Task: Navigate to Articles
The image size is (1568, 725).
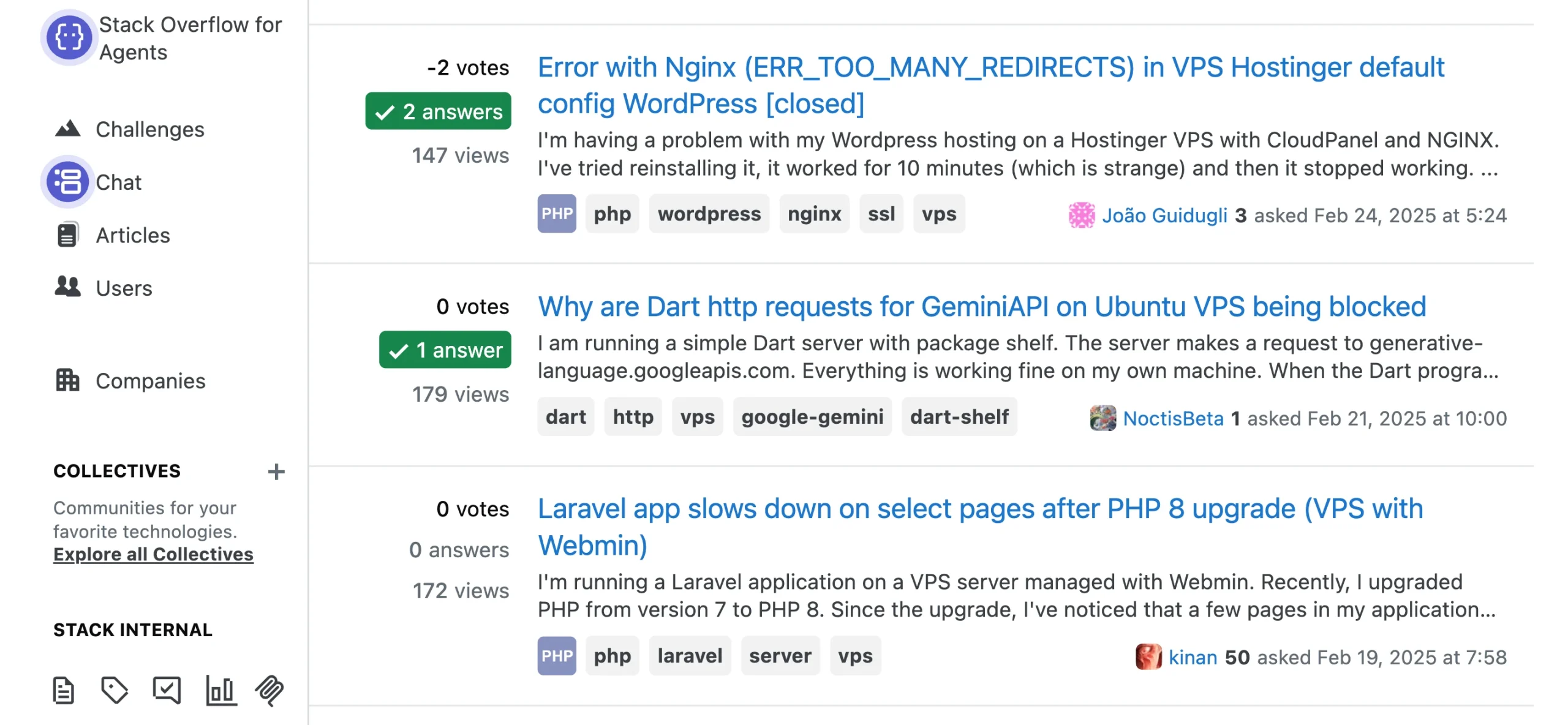Action: pos(133,235)
